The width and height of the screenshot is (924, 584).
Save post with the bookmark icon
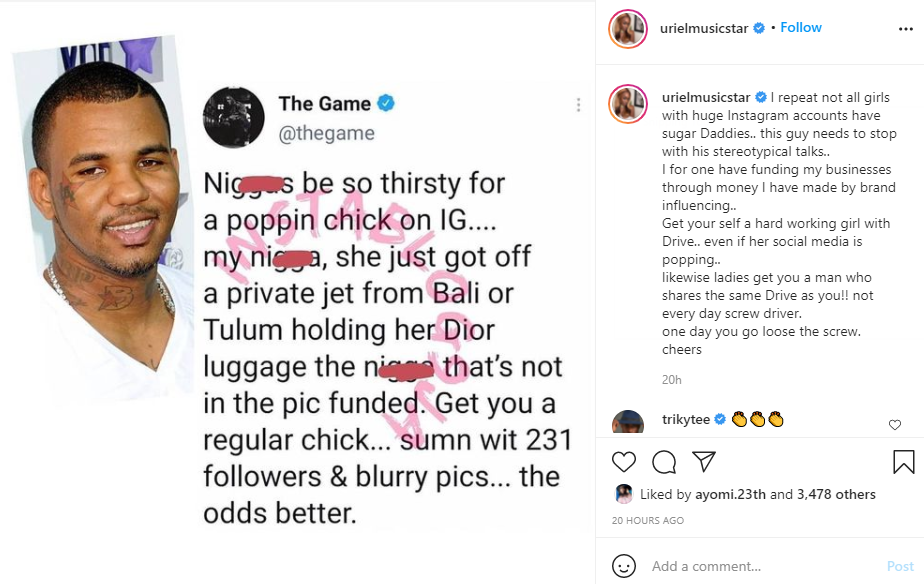(903, 461)
